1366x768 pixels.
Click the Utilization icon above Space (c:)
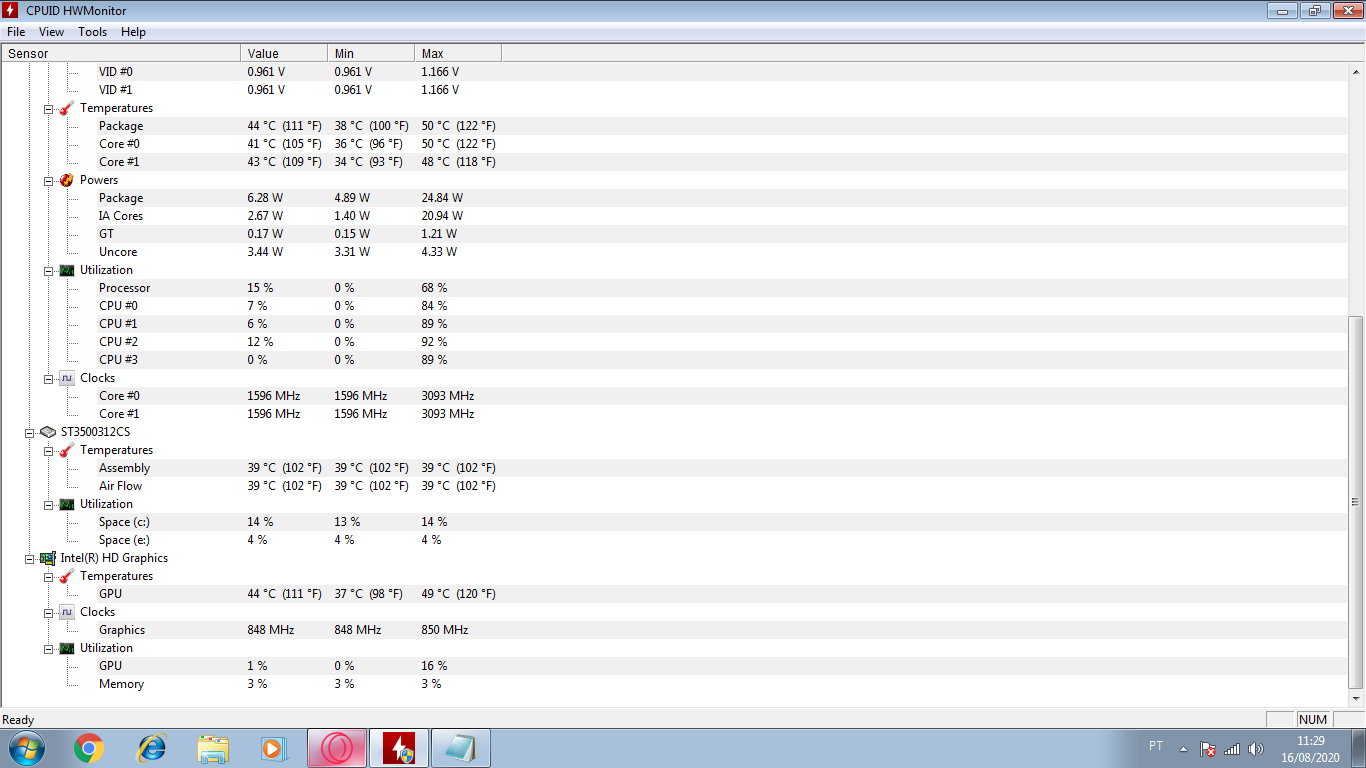click(x=66, y=504)
